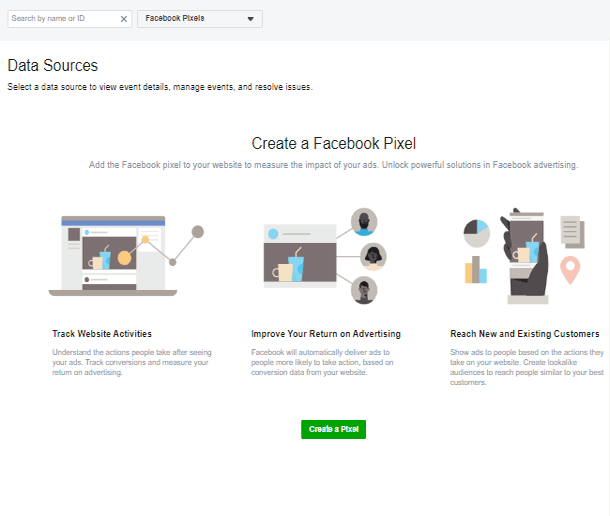
Task: Click the Create a Facebook Pixel title
Action: (x=333, y=143)
